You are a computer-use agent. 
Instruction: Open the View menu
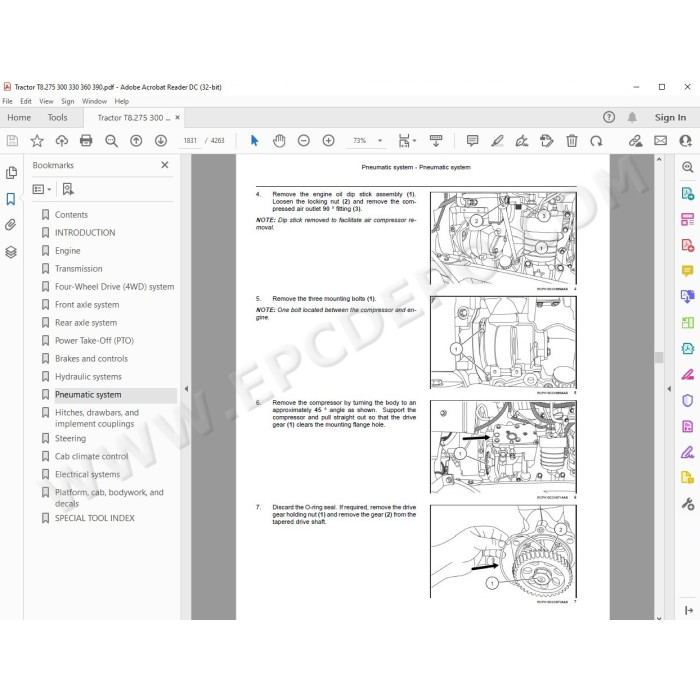pyautogui.click(x=46, y=101)
